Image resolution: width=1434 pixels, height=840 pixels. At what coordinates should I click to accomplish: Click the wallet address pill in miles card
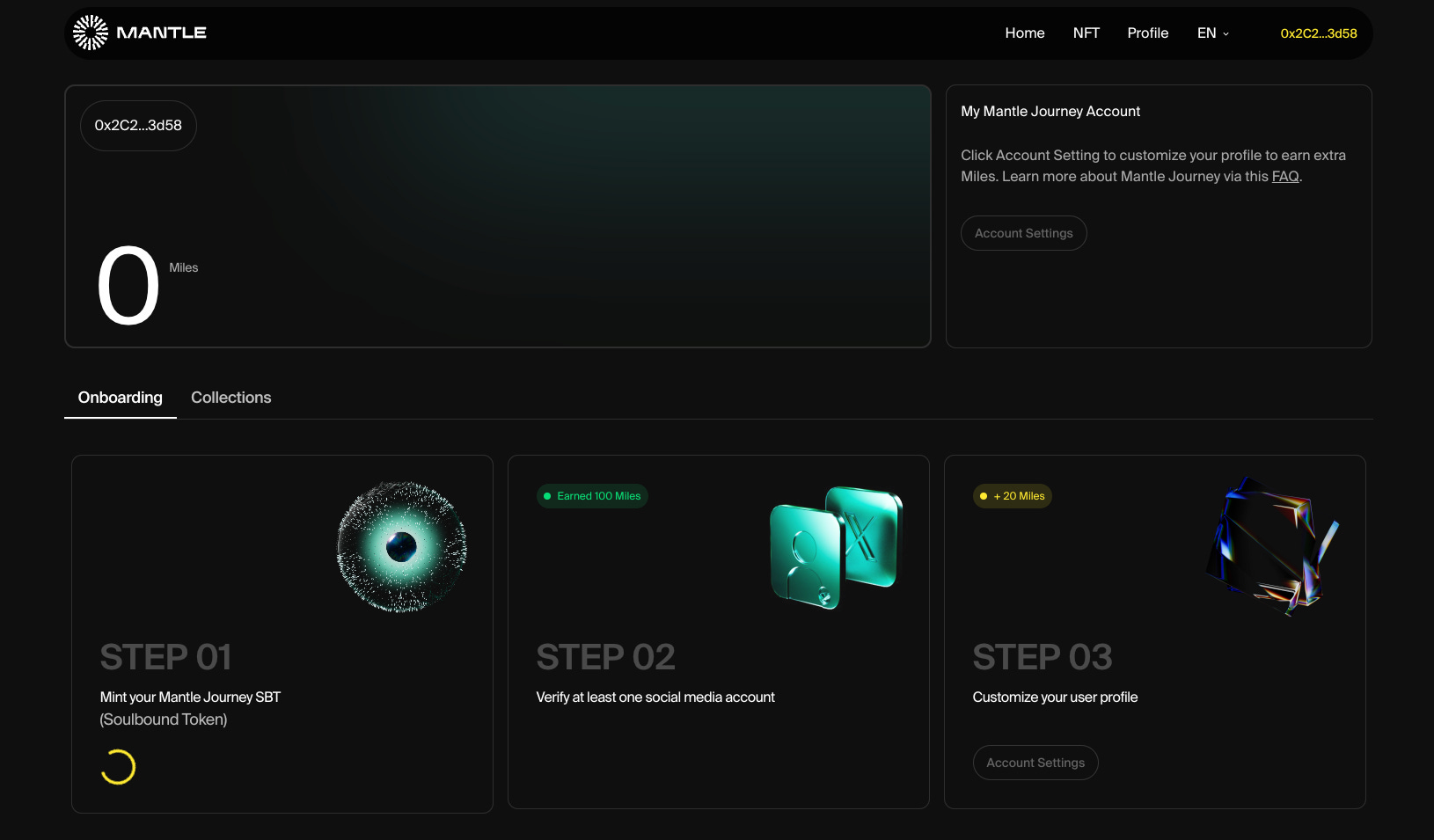138,126
